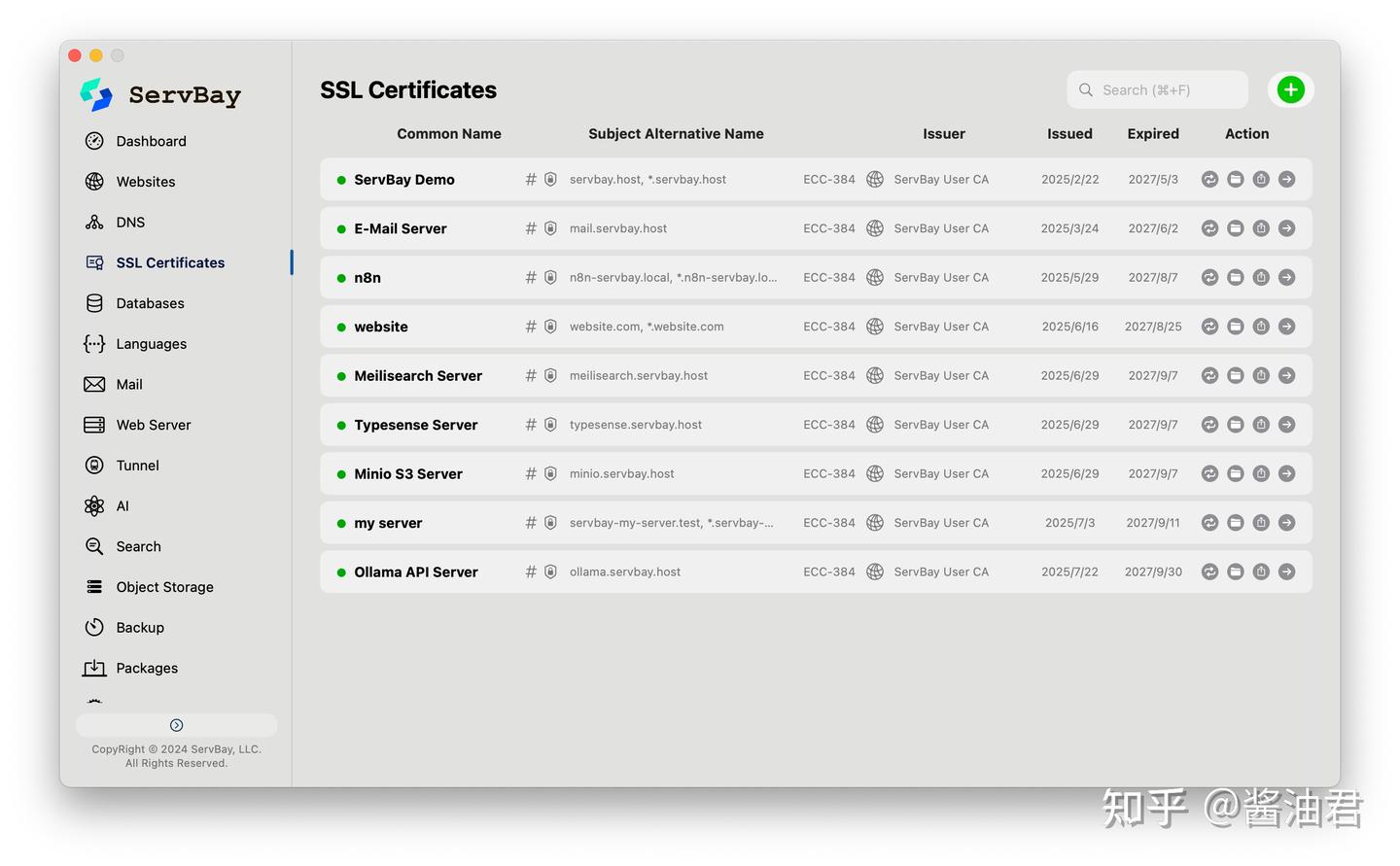The image size is (1400, 866).
Task: Click the green add certificate button
Action: [1290, 89]
